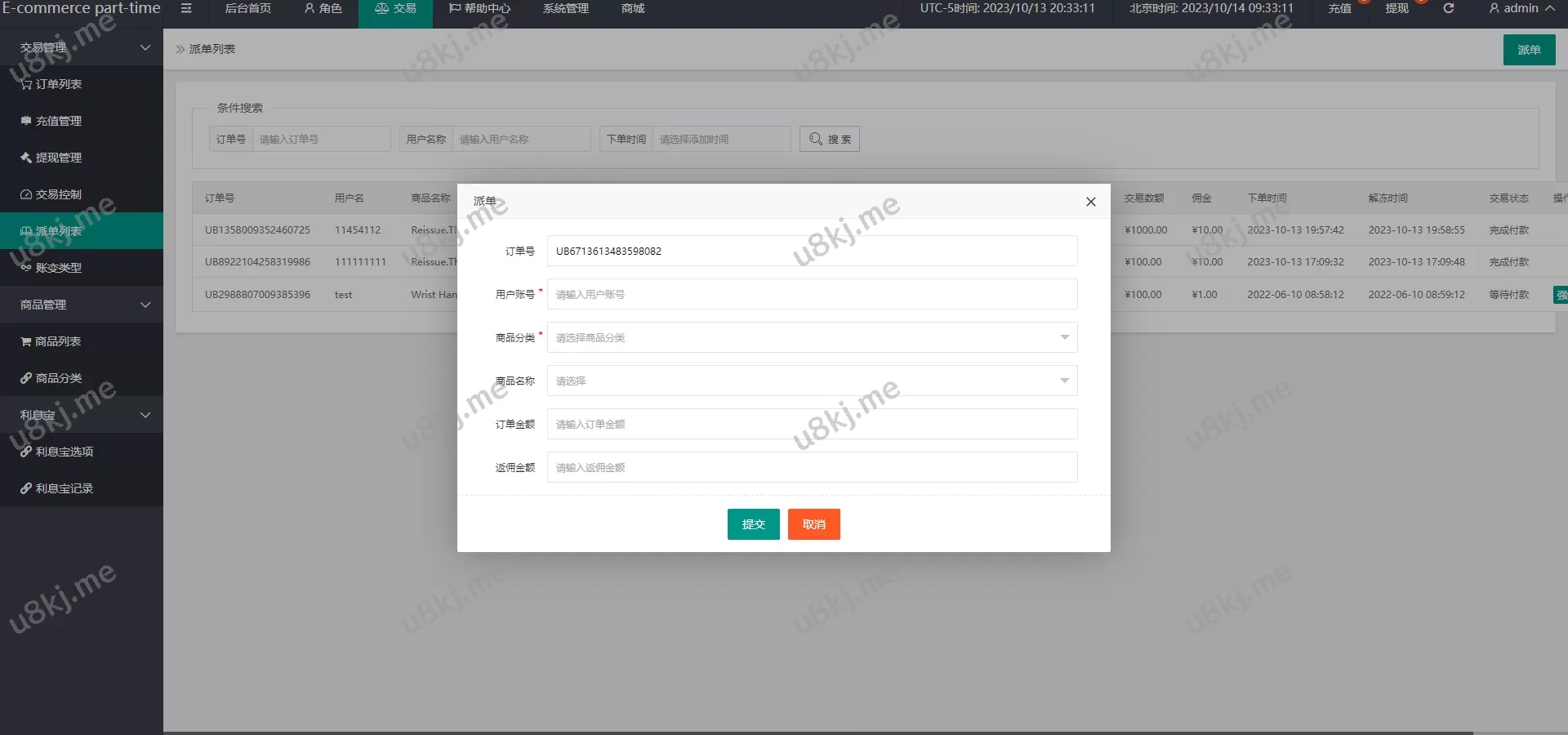Click the 取消 cancel button
1568x735 pixels.
pos(813,524)
